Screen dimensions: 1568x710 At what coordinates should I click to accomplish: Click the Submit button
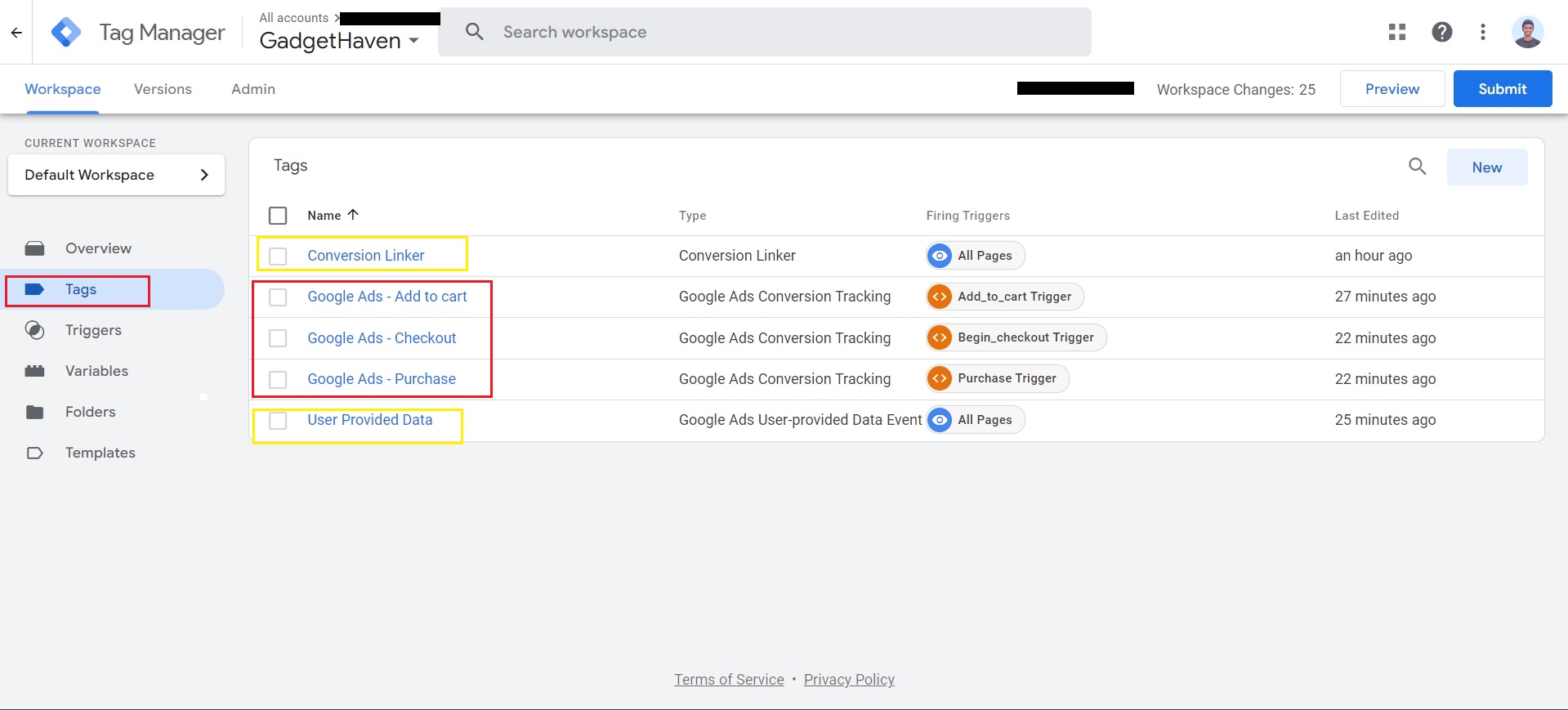pyautogui.click(x=1503, y=89)
